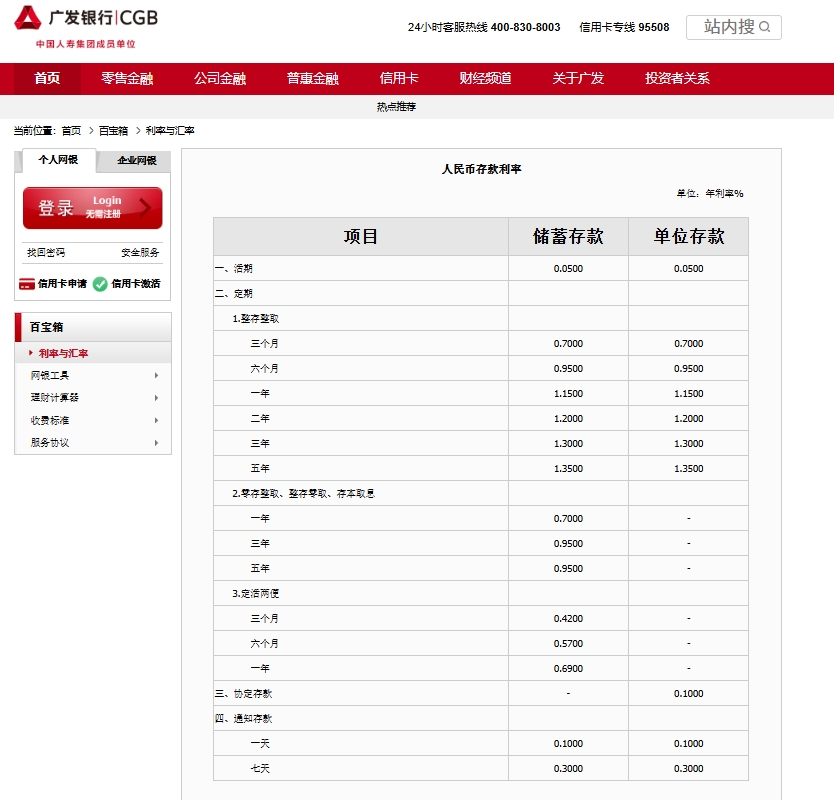Click the 找回密码 link
The width and height of the screenshot is (834, 800).
pyautogui.click(x=46, y=253)
